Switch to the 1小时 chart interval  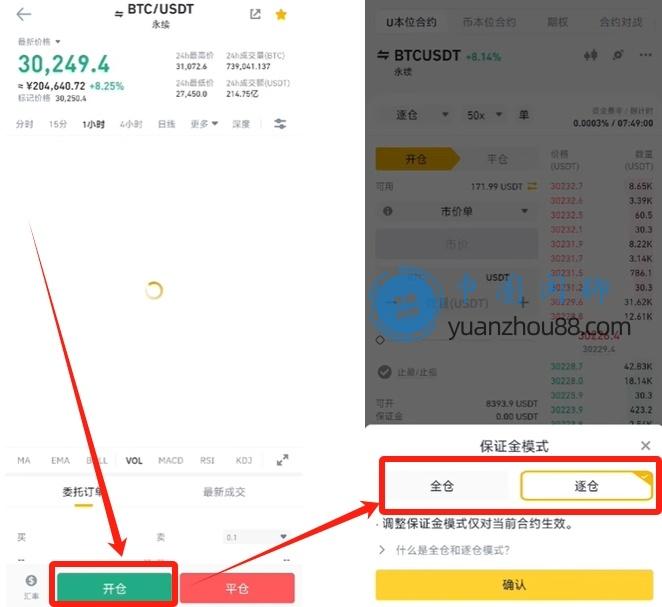(x=93, y=124)
